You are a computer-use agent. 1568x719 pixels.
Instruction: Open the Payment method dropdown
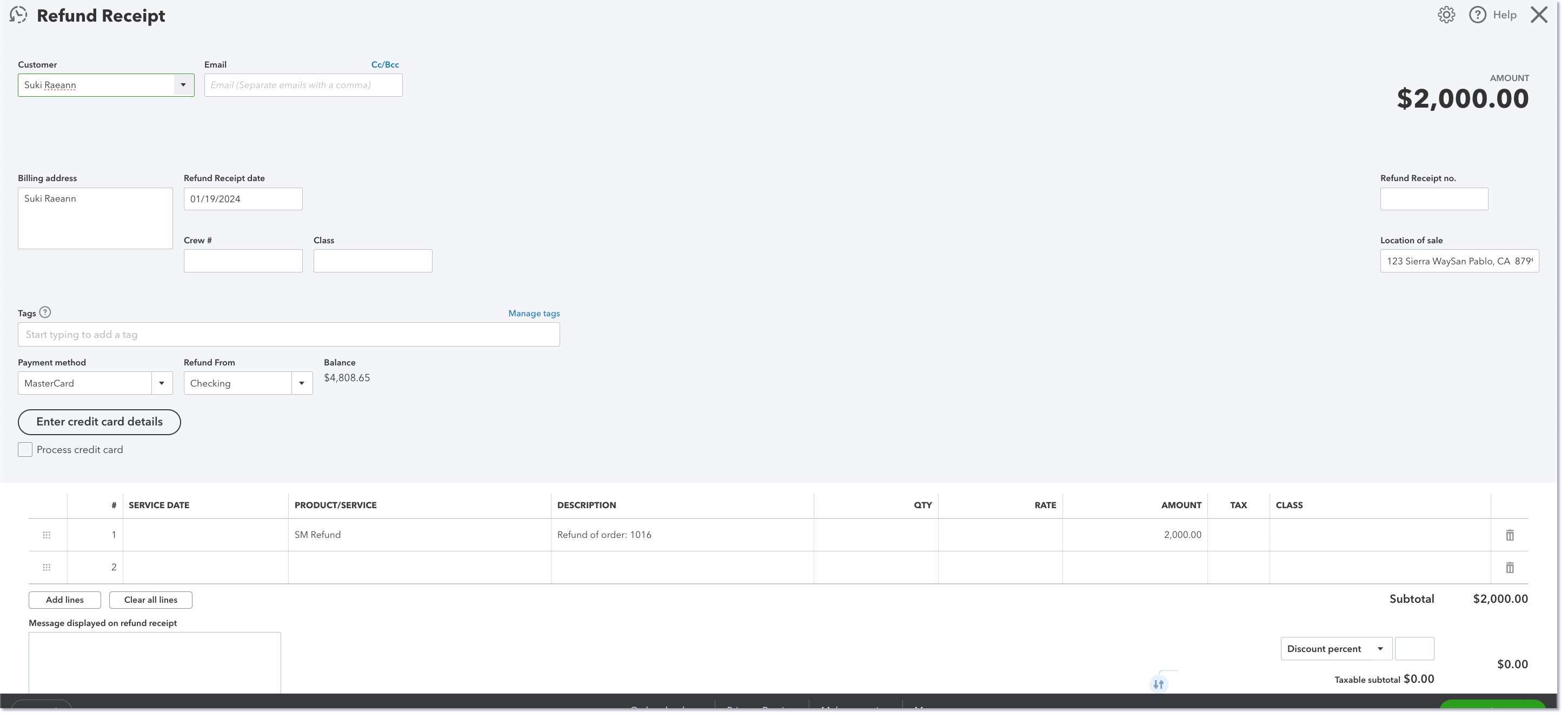(161, 383)
